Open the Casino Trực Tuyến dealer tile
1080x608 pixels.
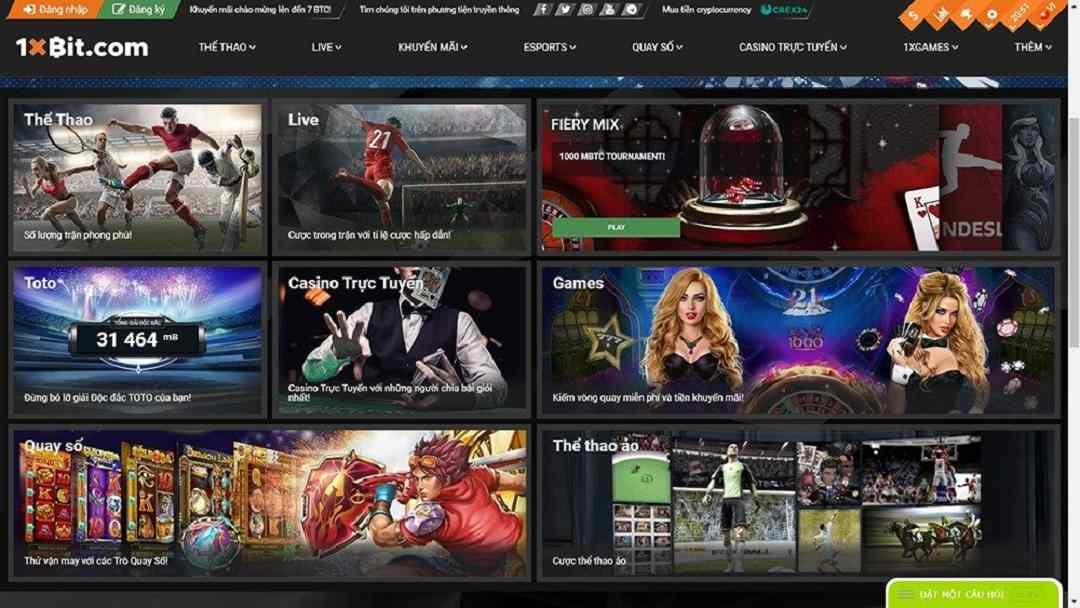pos(402,339)
